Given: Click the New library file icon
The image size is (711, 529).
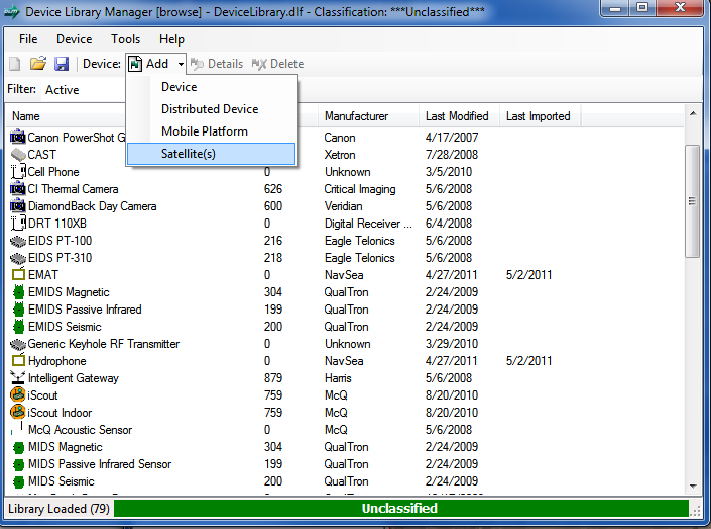Looking at the screenshot, I should pos(15,64).
